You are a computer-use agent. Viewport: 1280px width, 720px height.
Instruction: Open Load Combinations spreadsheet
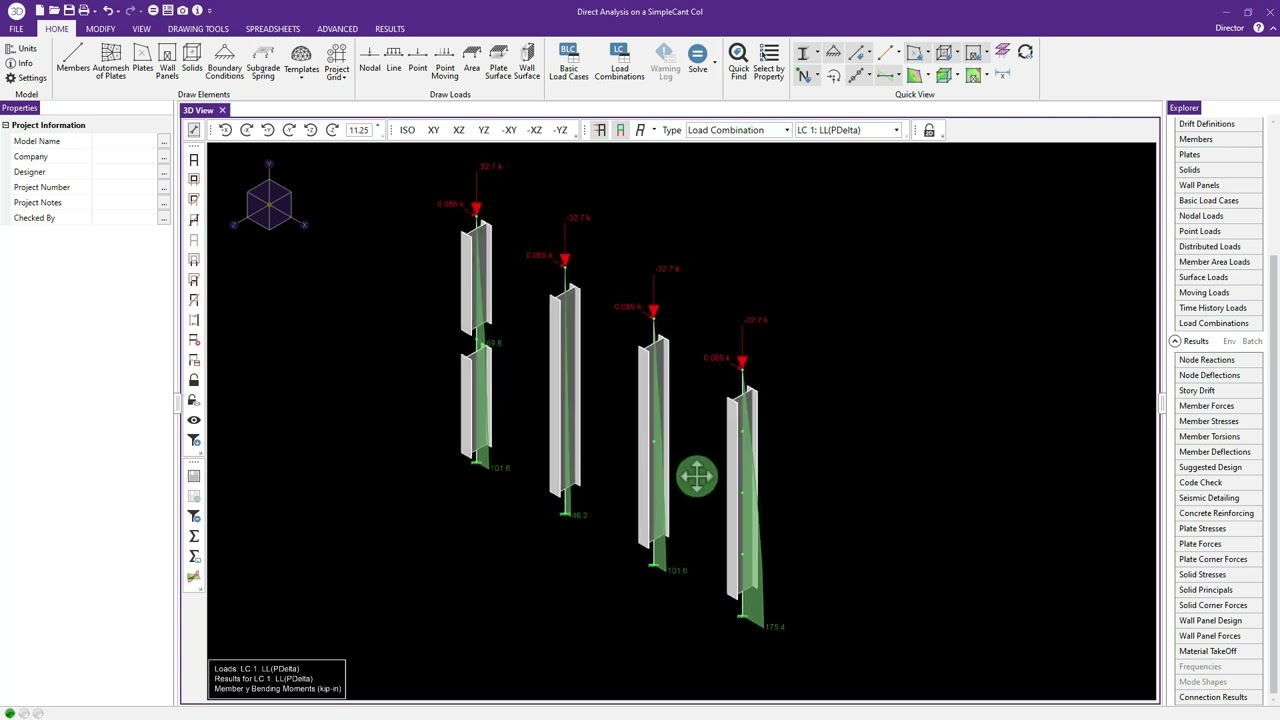pyautogui.click(x=619, y=61)
